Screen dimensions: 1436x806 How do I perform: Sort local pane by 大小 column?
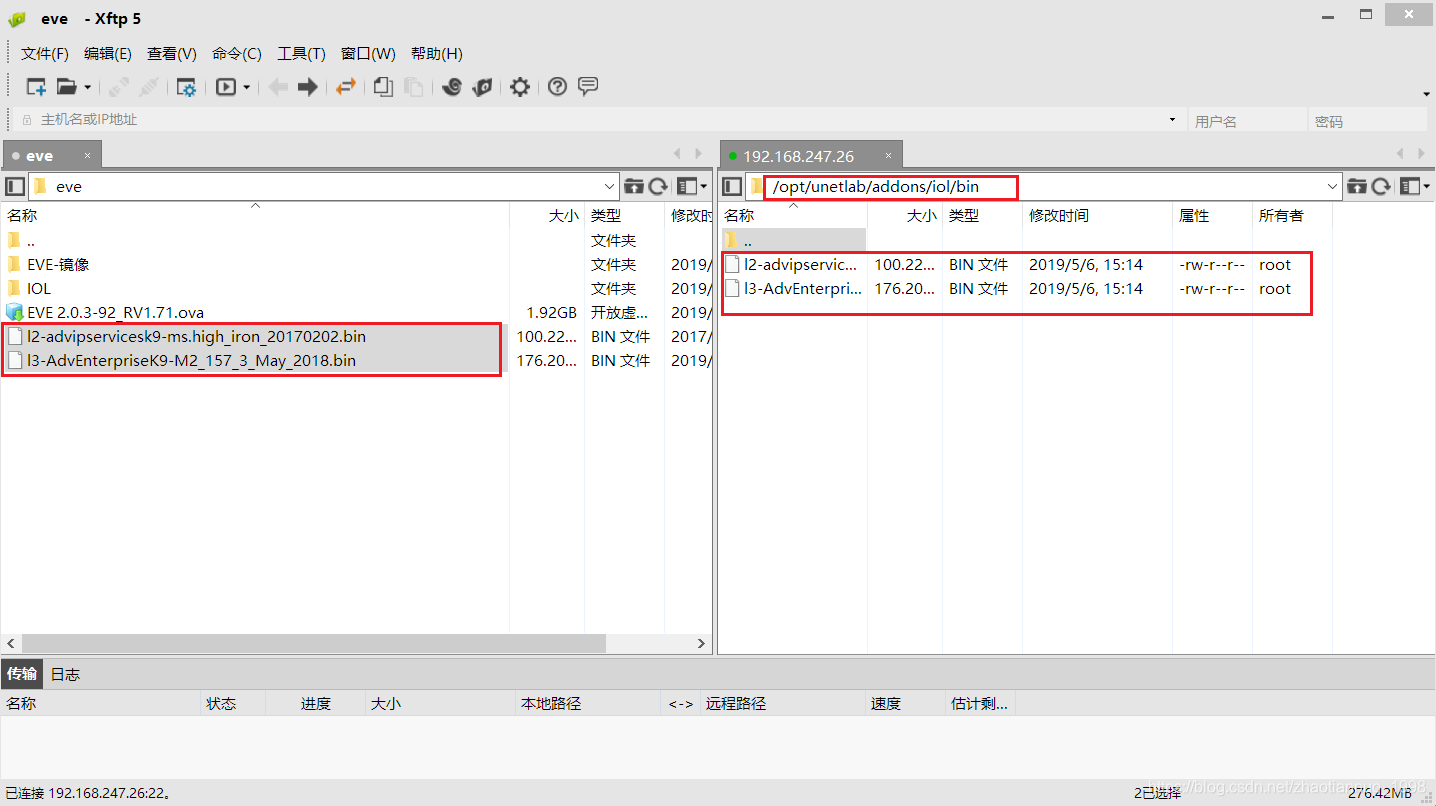(x=547, y=215)
